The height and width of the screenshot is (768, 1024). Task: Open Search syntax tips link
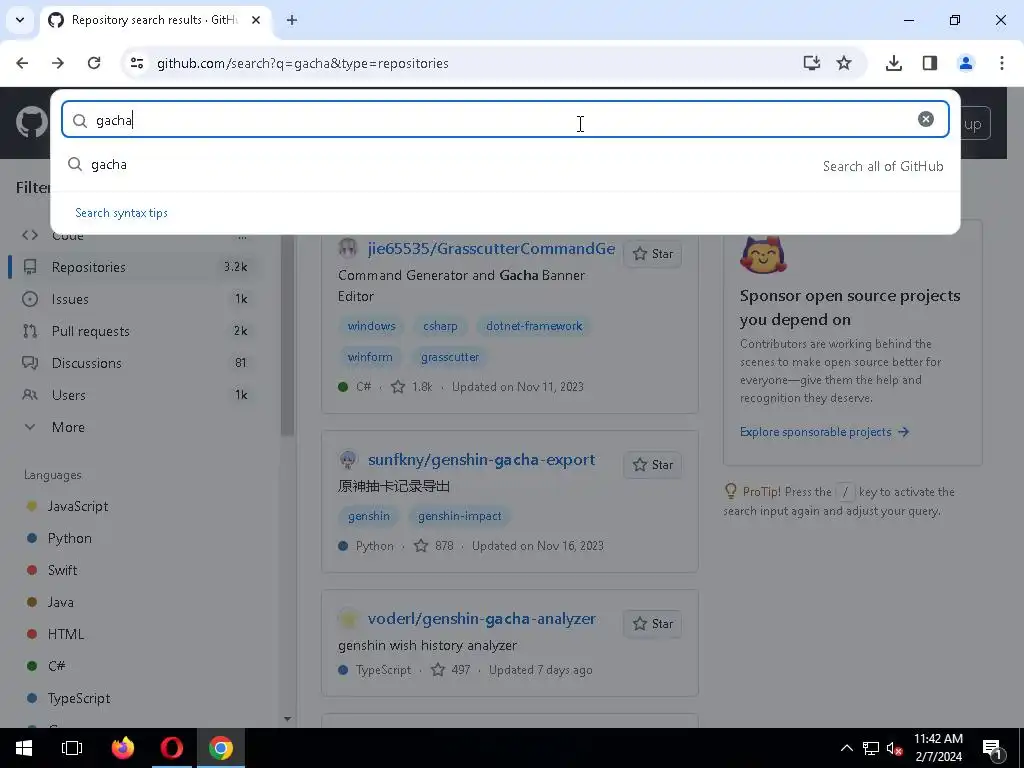pos(121,213)
